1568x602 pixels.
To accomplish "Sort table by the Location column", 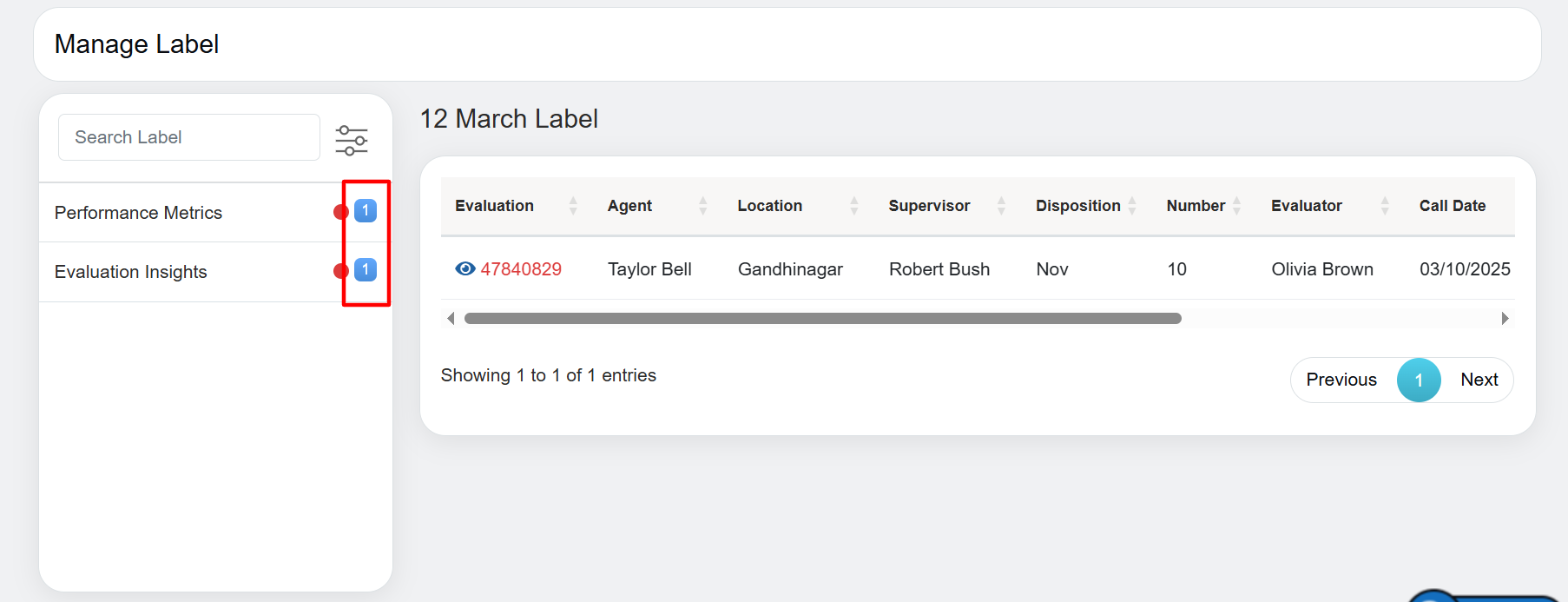I will tap(853, 206).
